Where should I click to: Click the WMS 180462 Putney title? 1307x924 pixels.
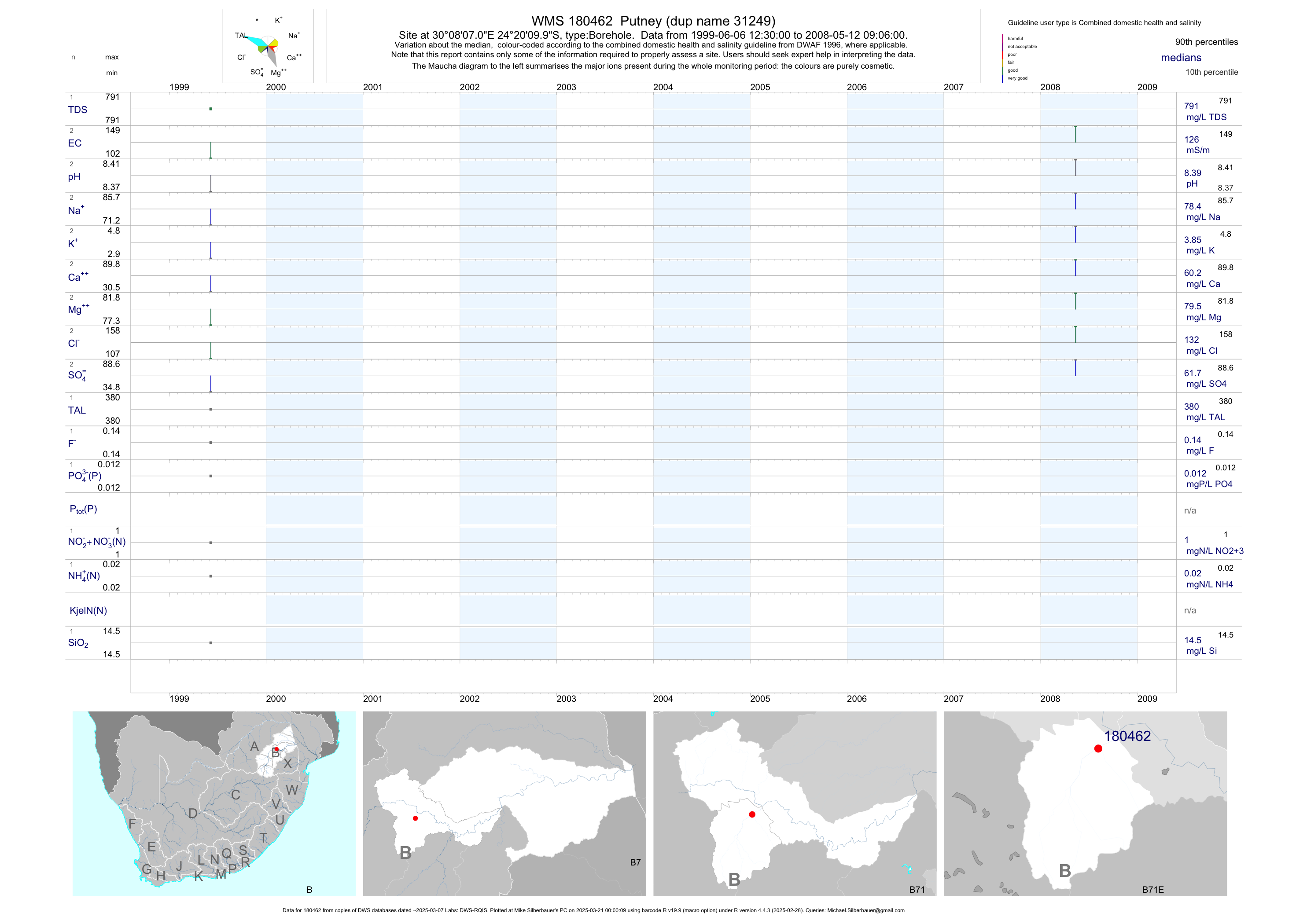coord(653,21)
